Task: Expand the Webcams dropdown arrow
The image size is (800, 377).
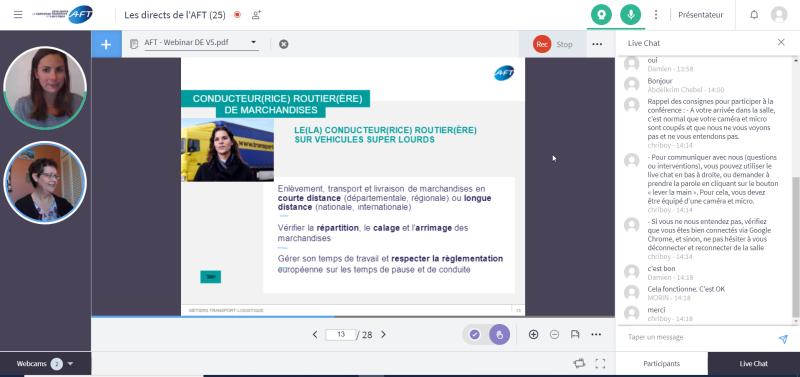Action: (x=70, y=364)
